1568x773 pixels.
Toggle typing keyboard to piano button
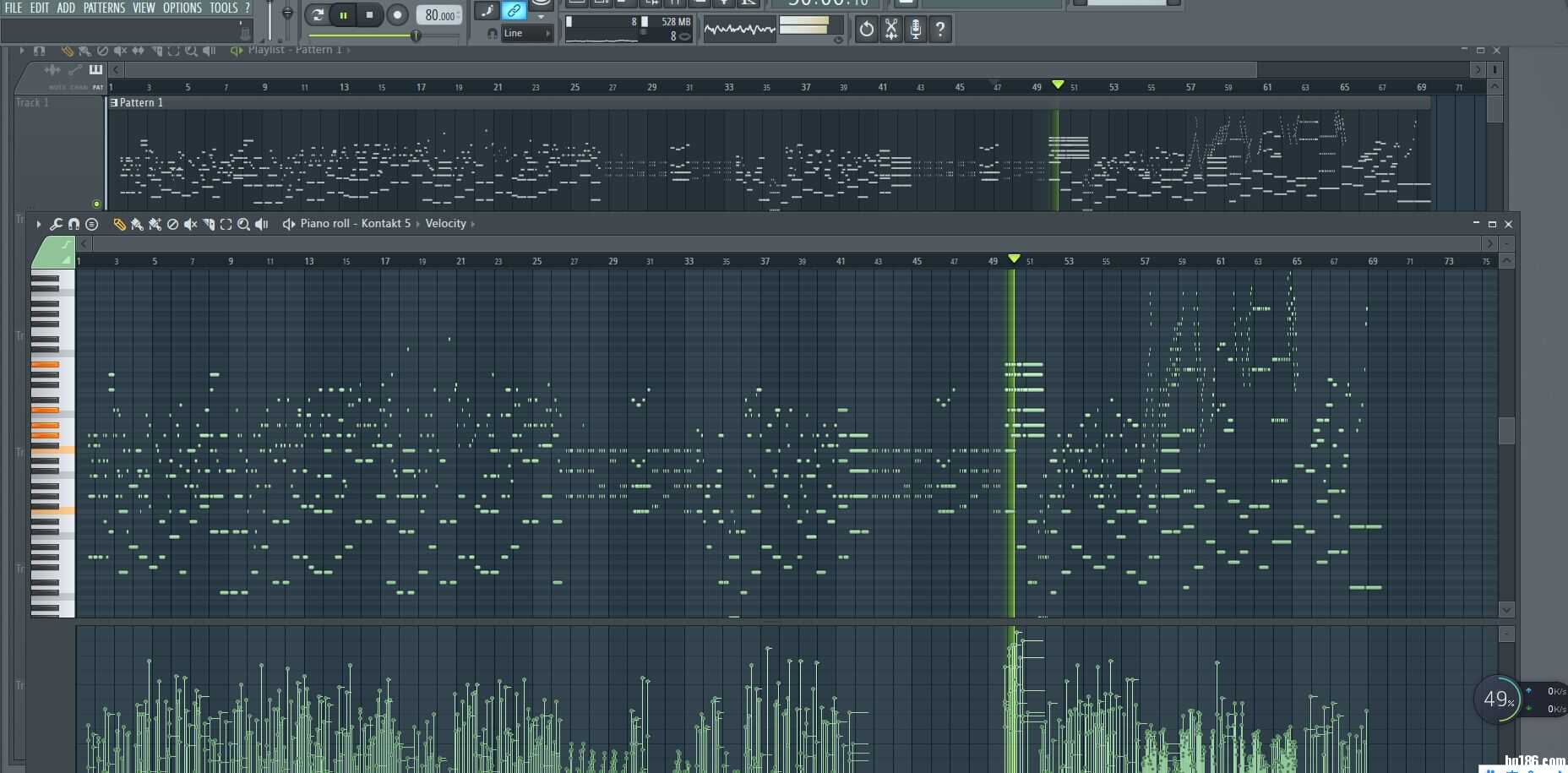487,10
